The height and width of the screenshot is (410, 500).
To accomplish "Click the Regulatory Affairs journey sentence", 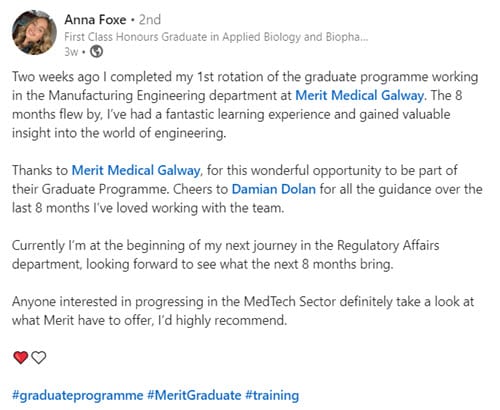I will pyautogui.click(x=226, y=246).
